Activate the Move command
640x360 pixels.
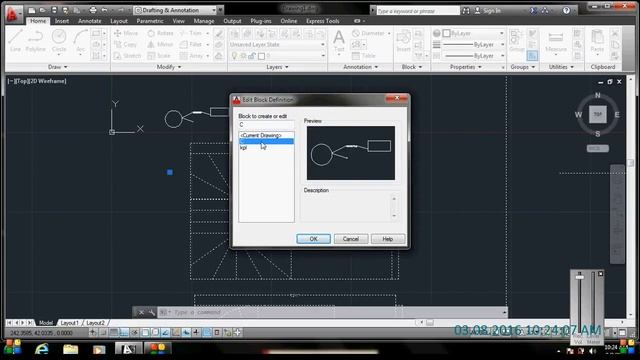[126, 33]
